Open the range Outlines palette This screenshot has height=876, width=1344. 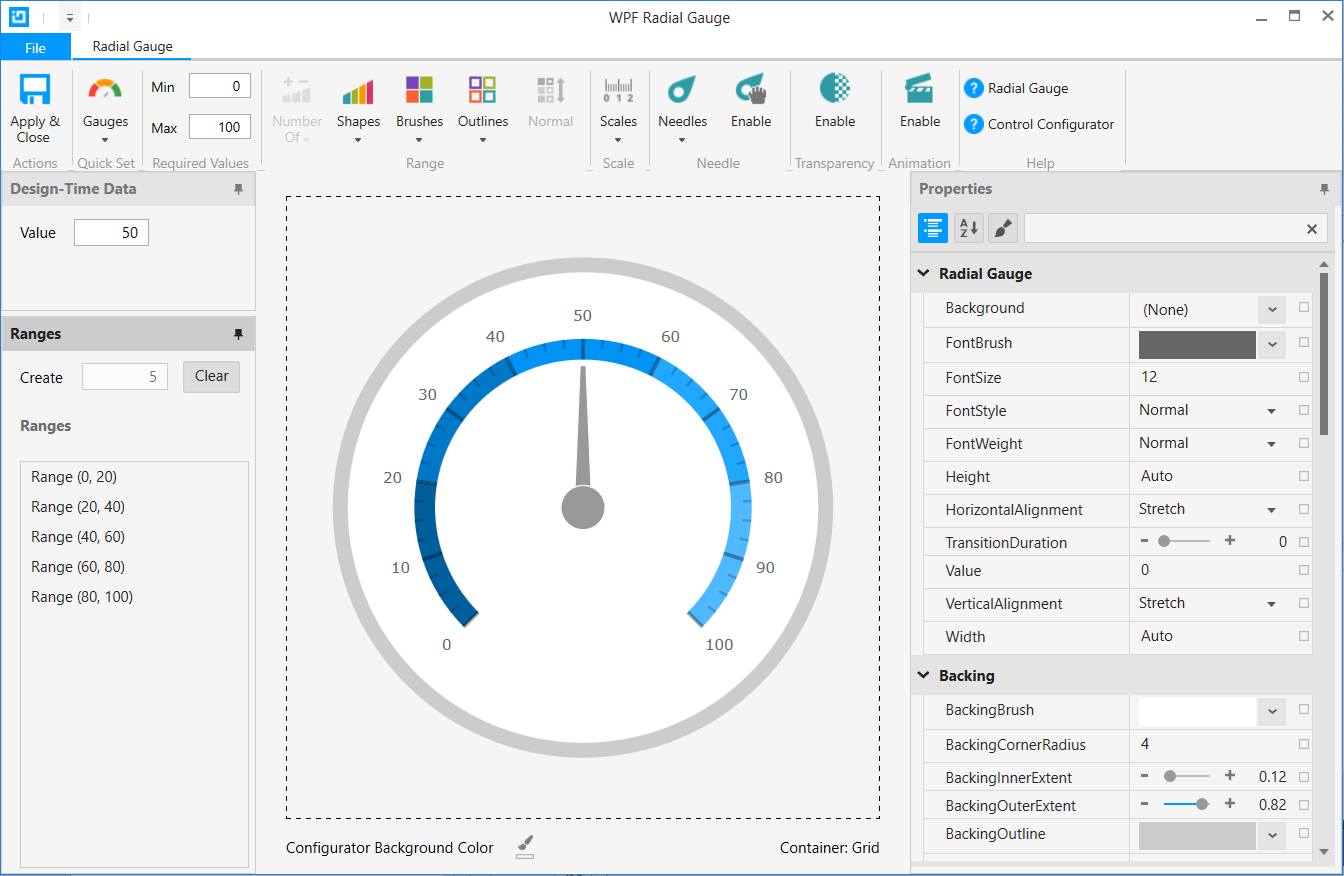coord(483,110)
